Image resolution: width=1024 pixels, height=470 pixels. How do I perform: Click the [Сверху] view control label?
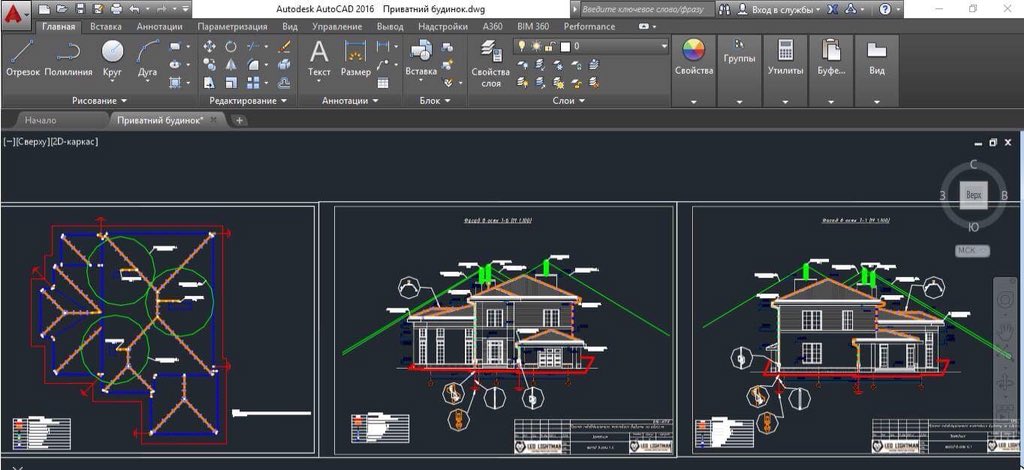click(32, 141)
